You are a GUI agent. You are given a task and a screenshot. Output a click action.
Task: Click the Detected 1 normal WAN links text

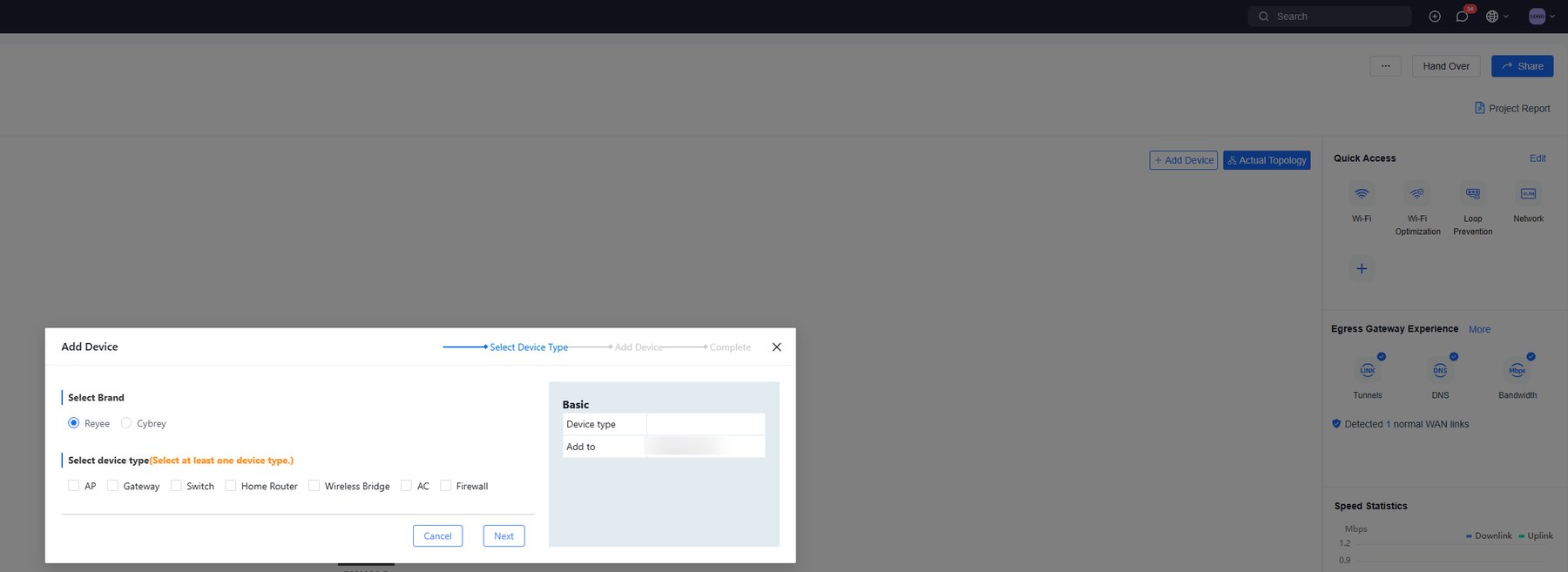pos(1406,424)
